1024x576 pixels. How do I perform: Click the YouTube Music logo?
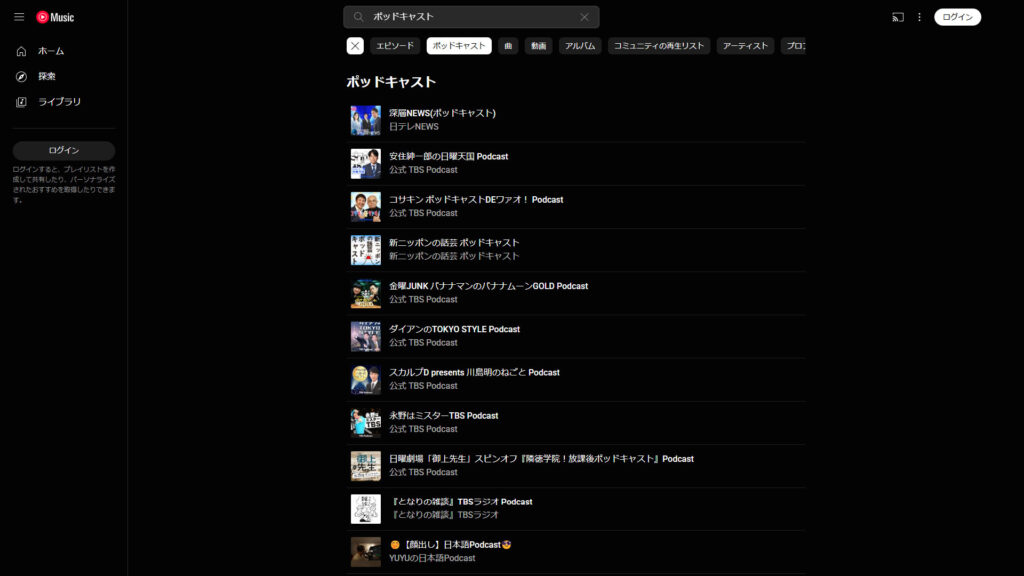[x=56, y=17]
